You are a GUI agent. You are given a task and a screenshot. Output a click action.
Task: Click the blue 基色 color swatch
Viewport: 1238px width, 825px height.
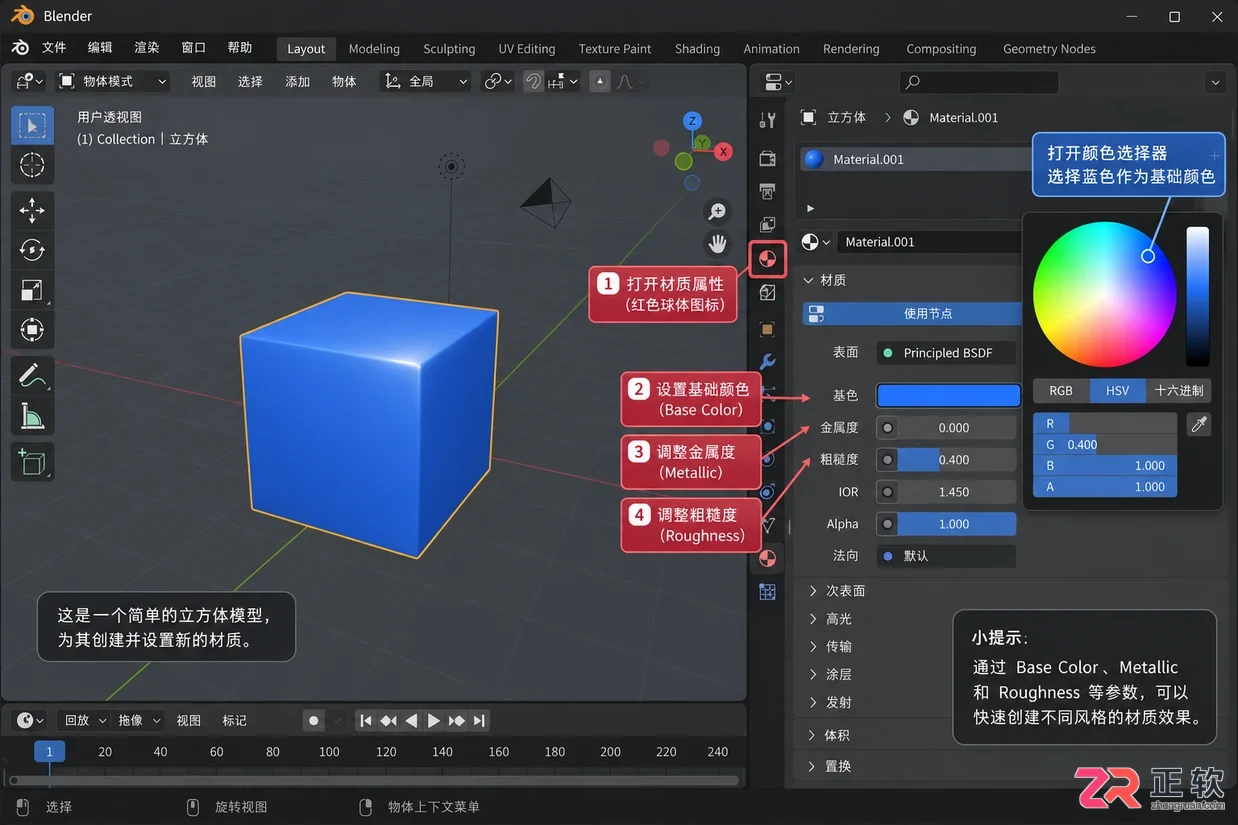(948, 396)
